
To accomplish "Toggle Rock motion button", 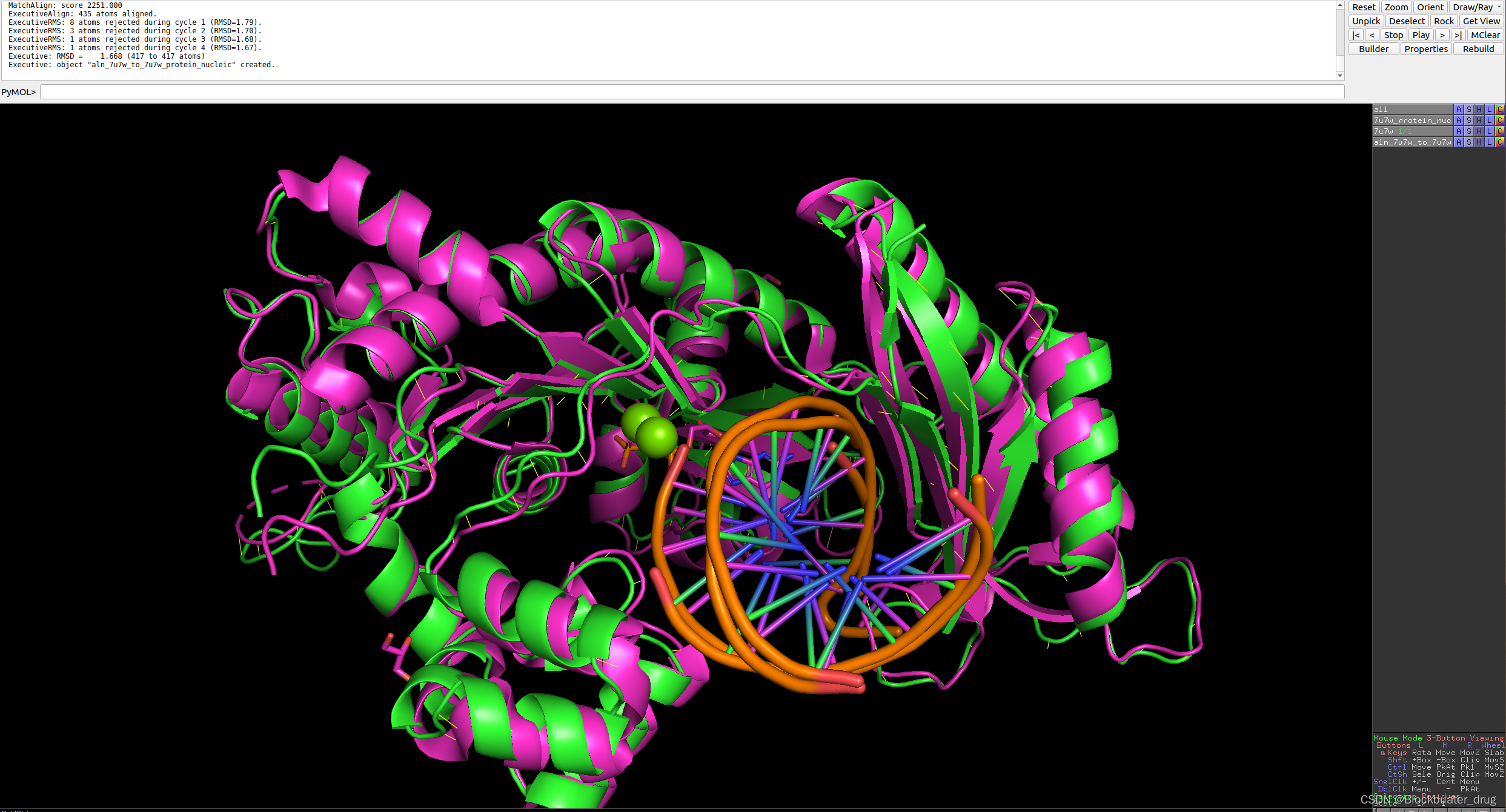I will [1444, 21].
